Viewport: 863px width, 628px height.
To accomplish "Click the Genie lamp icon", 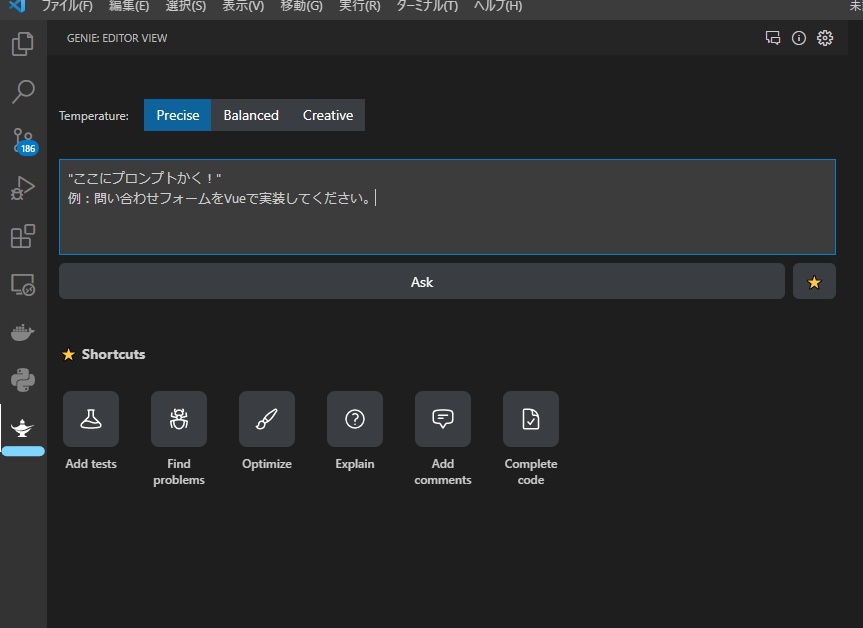I will pos(23,428).
